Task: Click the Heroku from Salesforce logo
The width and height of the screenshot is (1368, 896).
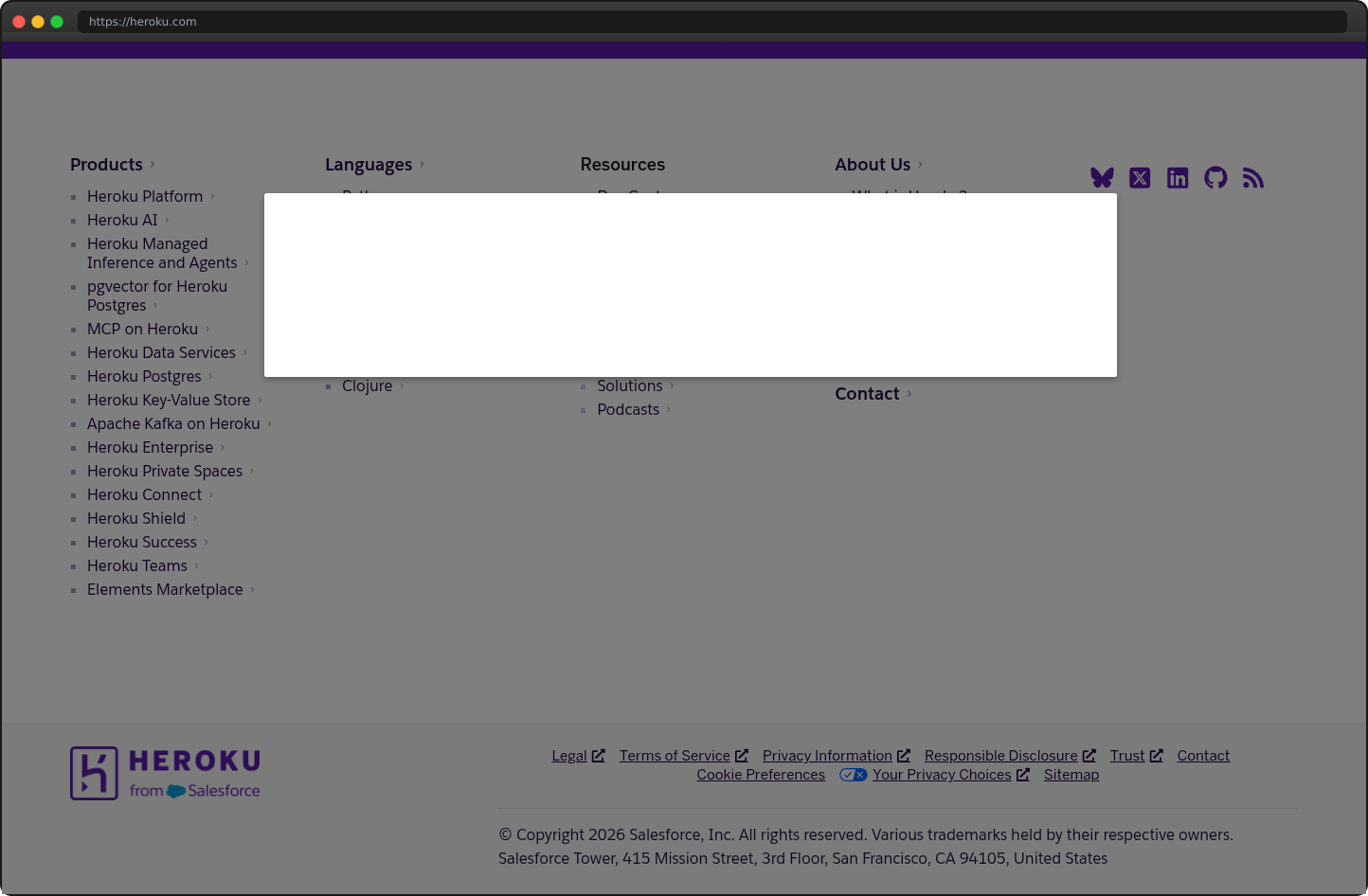Action: (x=164, y=773)
